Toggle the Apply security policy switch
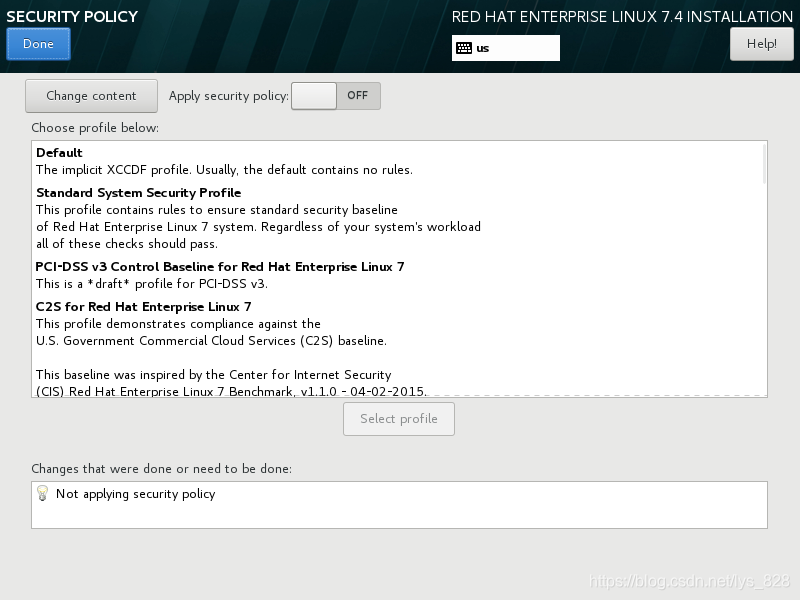This screenshot has width=800, height=600. click(x=336, y=96)
